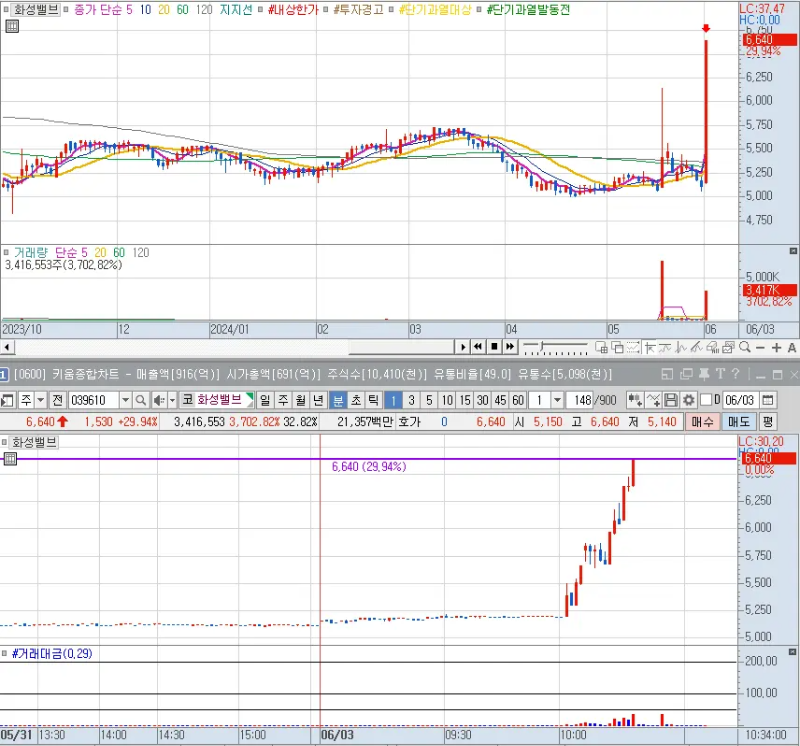Toggle the 1-minute interval button
Image resolution: width=800 pixels, height=746 pixels.
(x=393, y=400)
